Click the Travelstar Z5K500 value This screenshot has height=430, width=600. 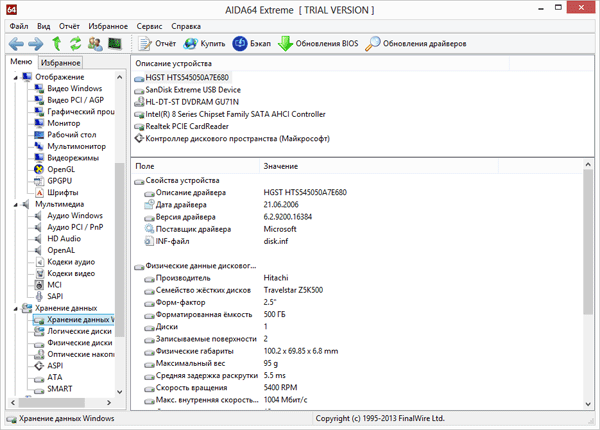293,290
